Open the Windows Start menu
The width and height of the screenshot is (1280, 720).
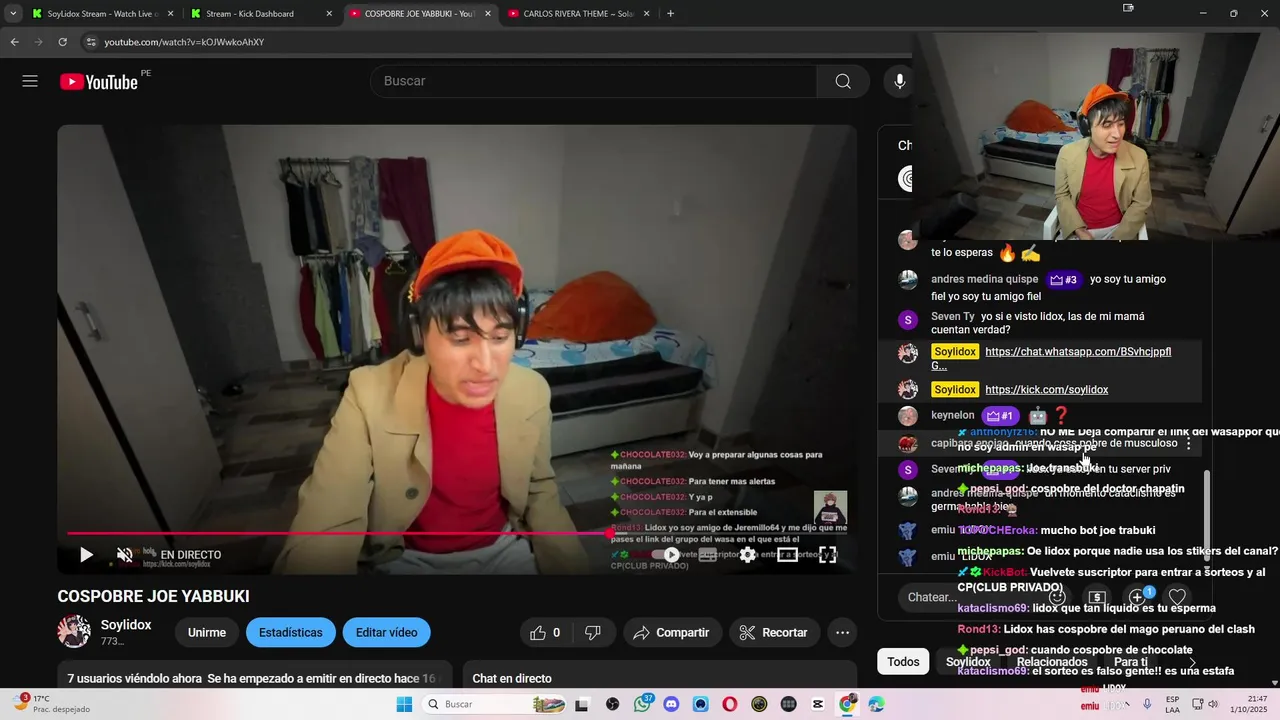[404, 704]
